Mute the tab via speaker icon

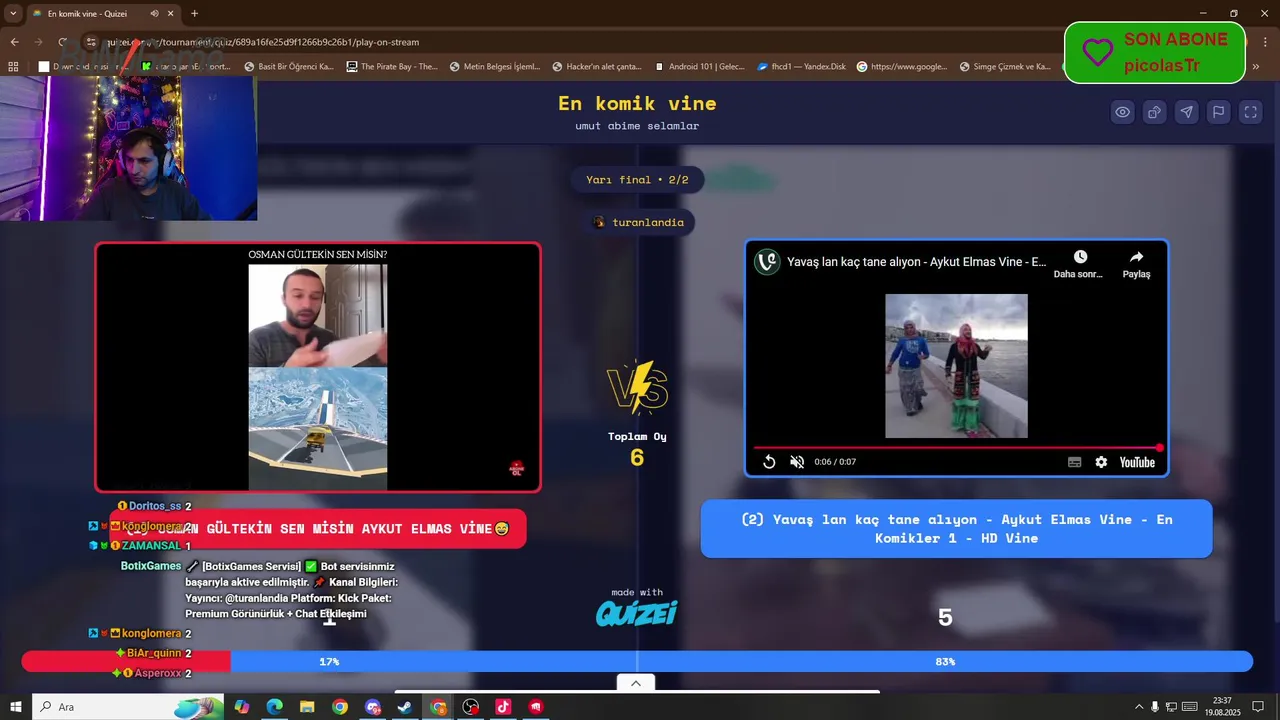[154, 14]
